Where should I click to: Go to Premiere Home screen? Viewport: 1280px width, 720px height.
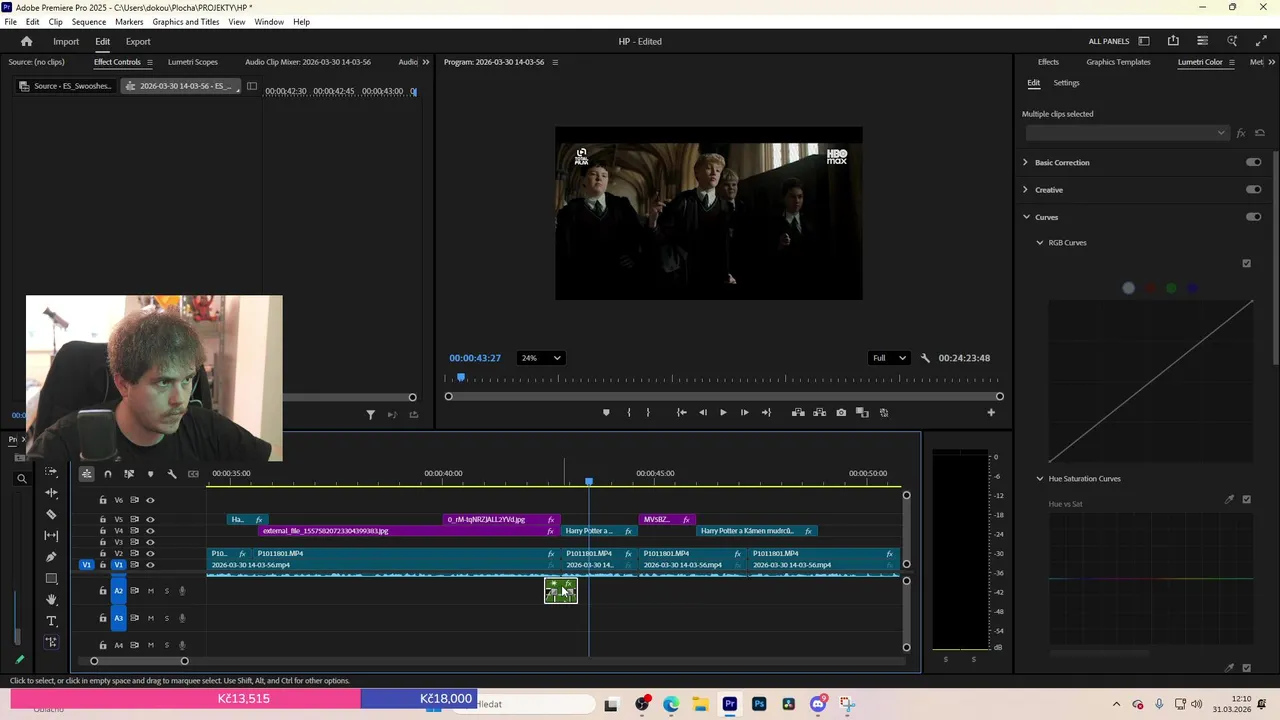(x=27, y=41)
